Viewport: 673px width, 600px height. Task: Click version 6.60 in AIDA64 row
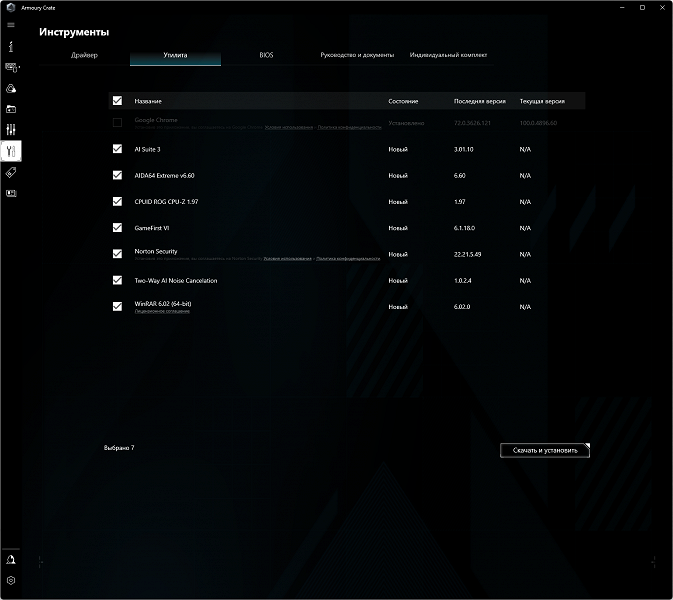point(460,176)
